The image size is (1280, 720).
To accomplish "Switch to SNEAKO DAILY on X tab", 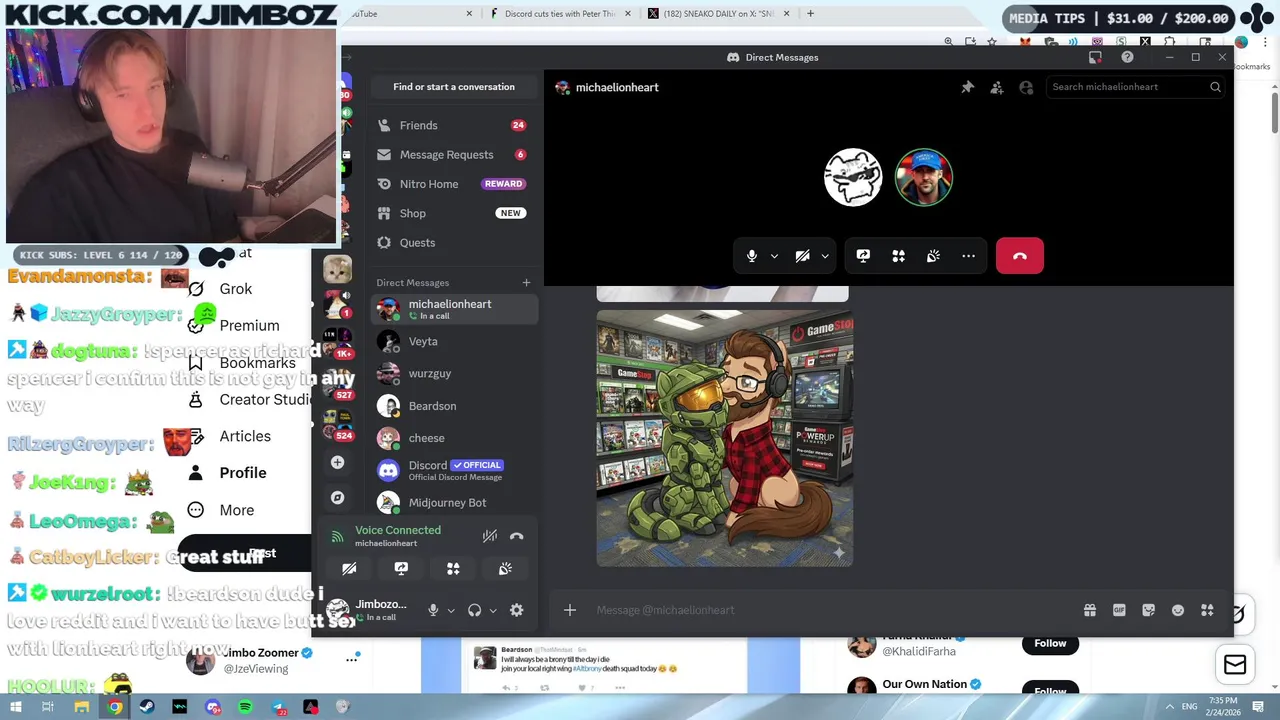I will (x=718, y=14).
